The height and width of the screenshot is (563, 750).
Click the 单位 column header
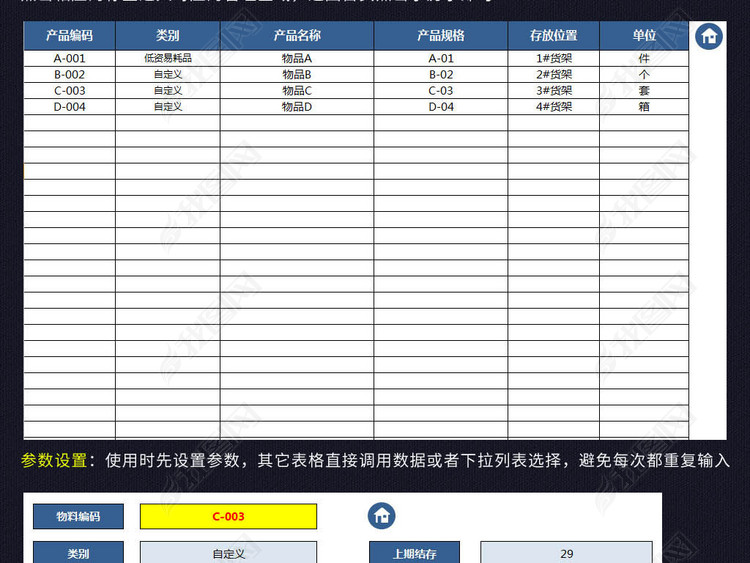[644, 35]
